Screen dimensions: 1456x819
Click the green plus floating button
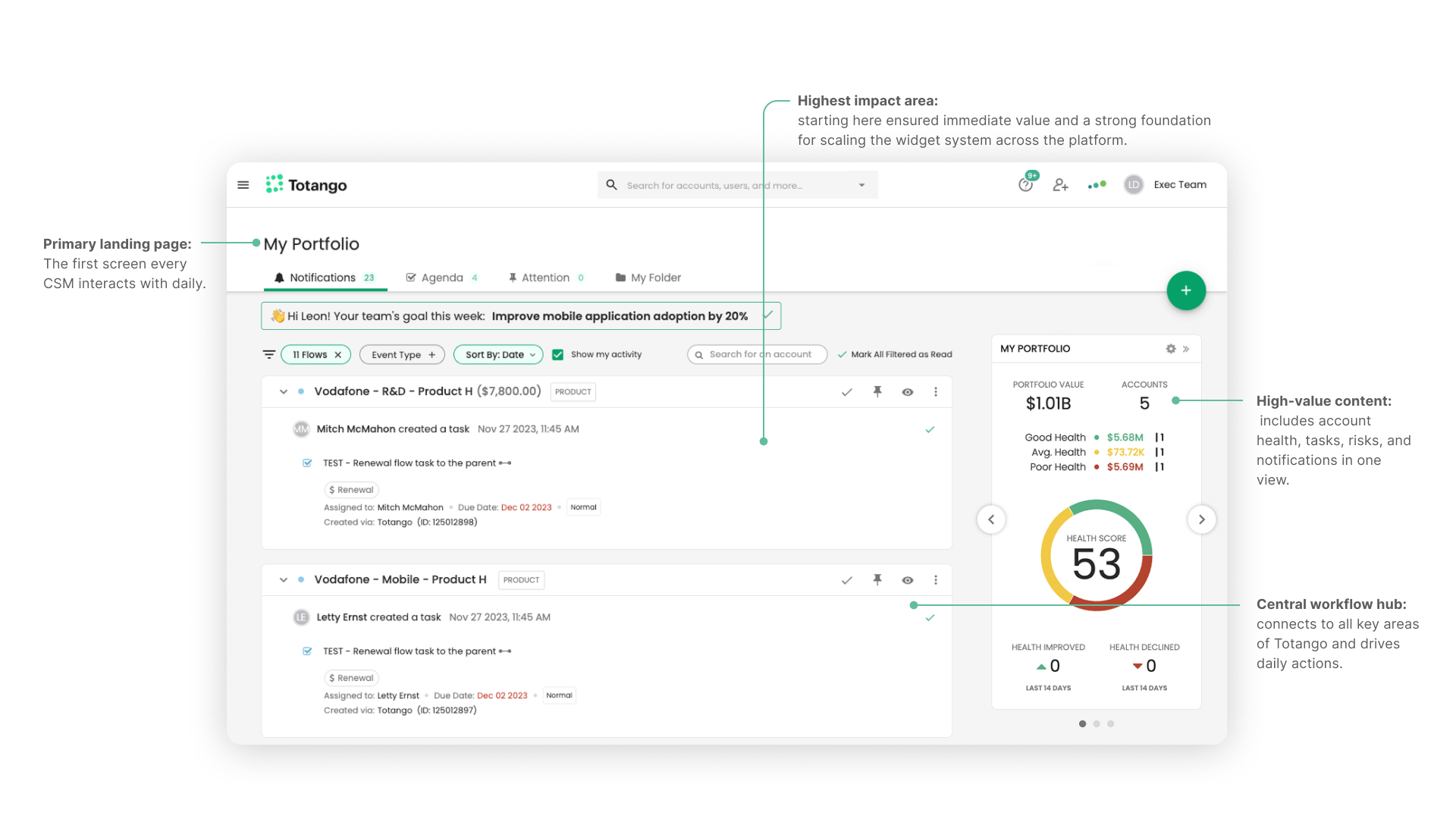1186,290
